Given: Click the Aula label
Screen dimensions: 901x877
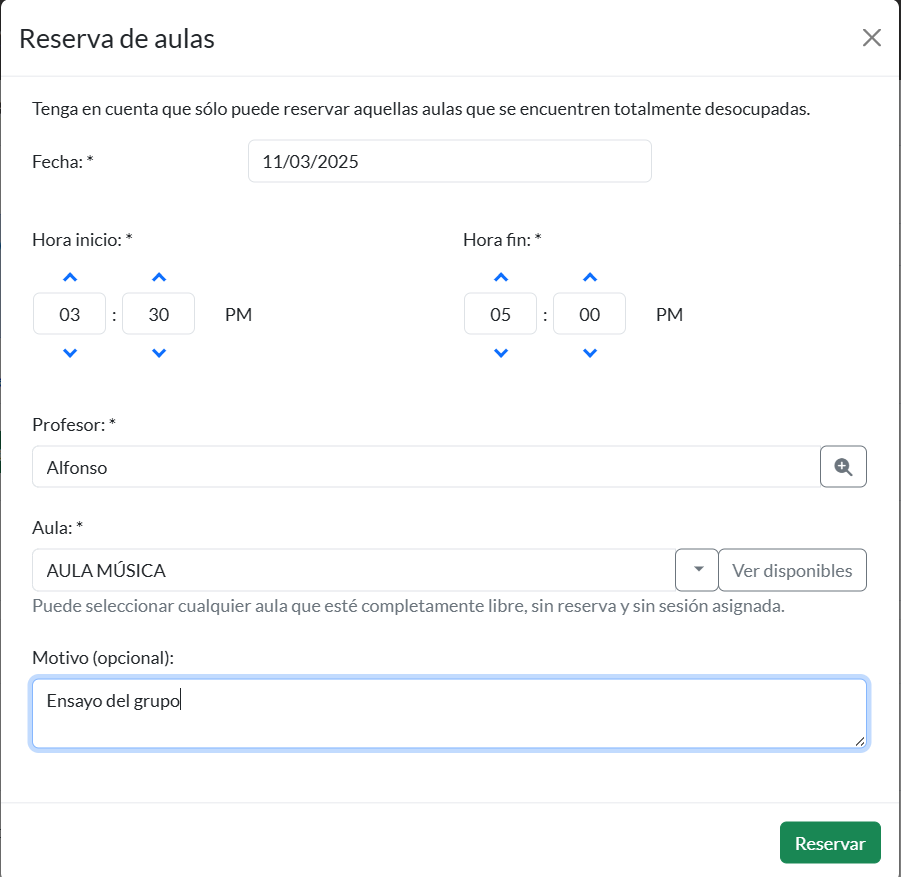Looking at the screenshot, I should coord(57,528).
